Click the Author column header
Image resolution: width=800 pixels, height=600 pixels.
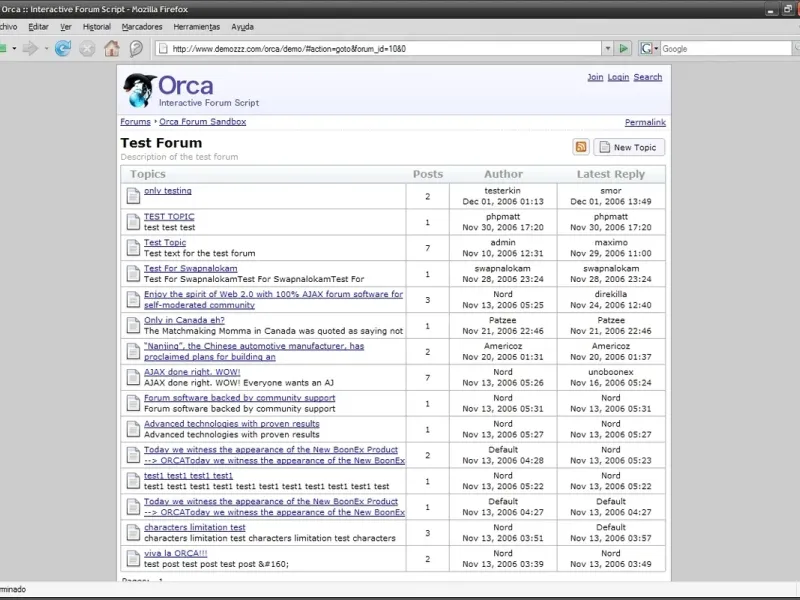(x=503, y=174)
